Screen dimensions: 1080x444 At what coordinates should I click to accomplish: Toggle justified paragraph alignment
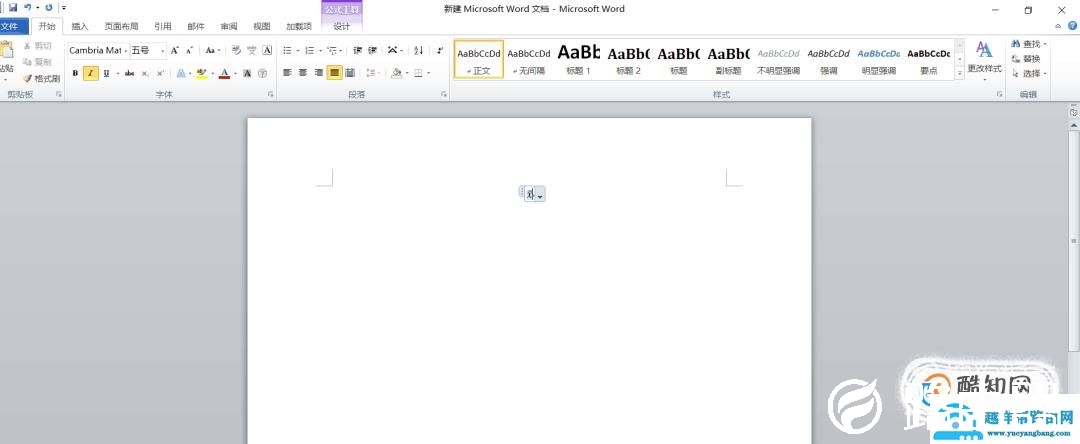tap(335, 73)
